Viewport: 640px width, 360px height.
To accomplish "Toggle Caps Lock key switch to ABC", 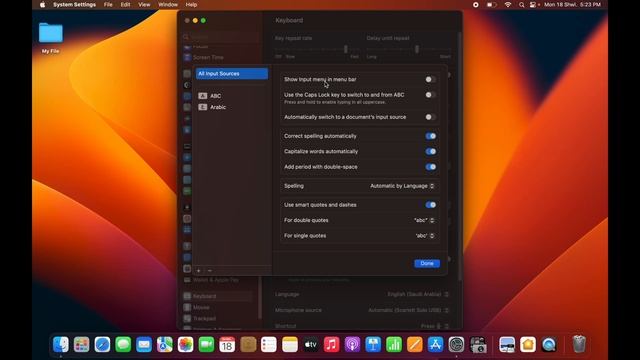I will 430,95.
